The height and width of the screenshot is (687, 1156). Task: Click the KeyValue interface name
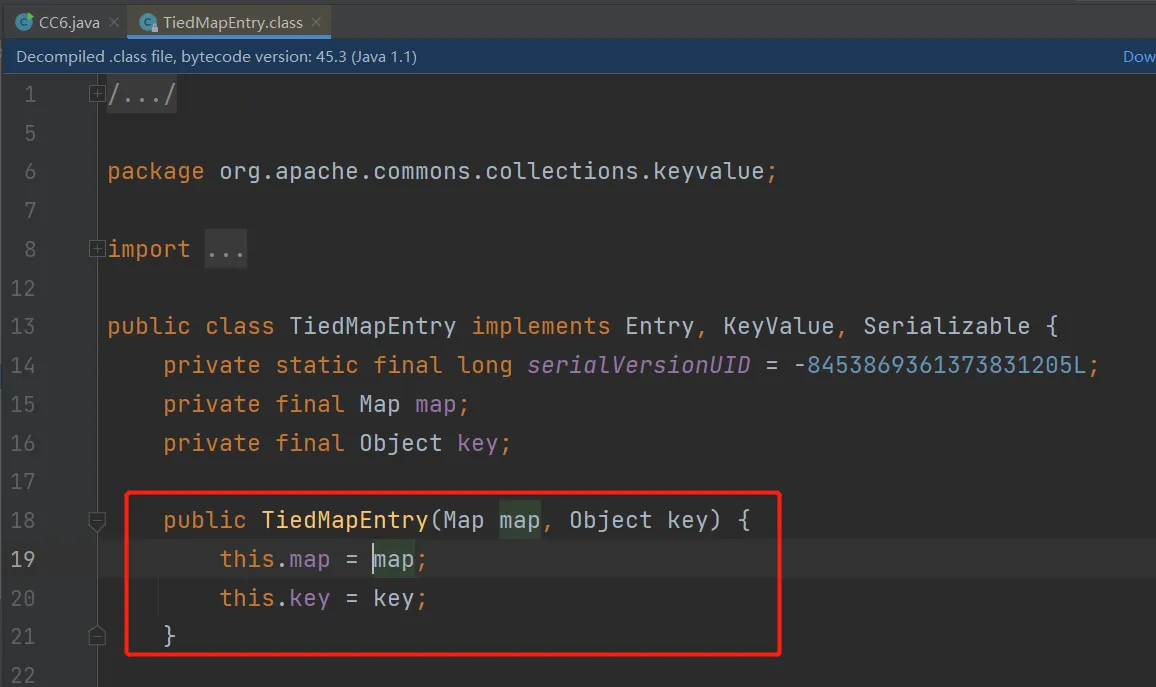(x=778, y=326)
